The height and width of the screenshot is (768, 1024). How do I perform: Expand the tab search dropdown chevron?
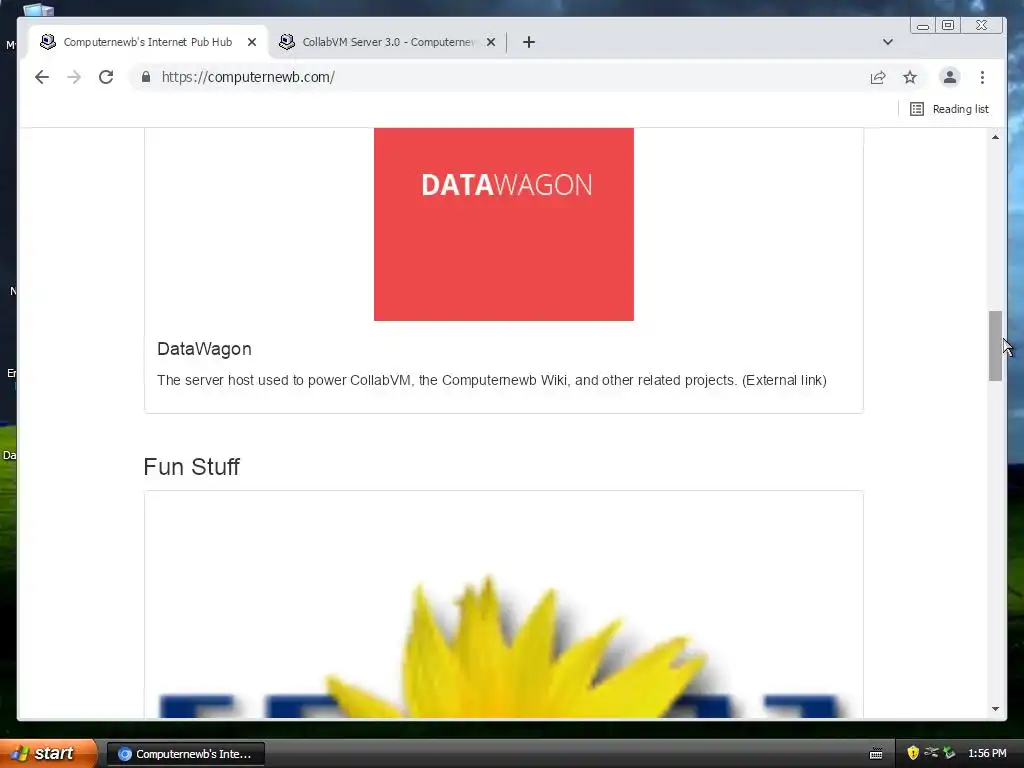tap(888, 42)
